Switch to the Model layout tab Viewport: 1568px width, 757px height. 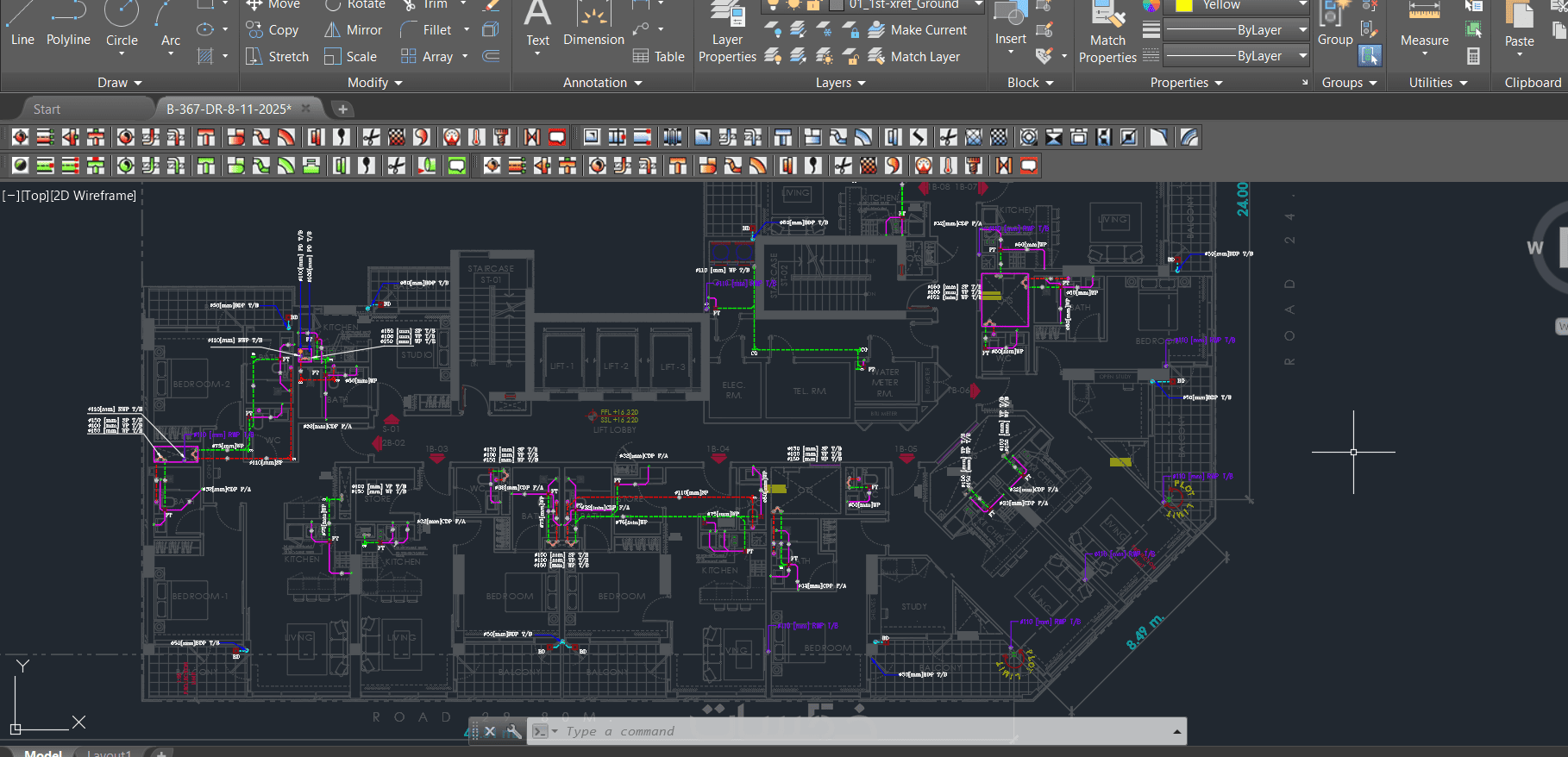coord(43,753)
